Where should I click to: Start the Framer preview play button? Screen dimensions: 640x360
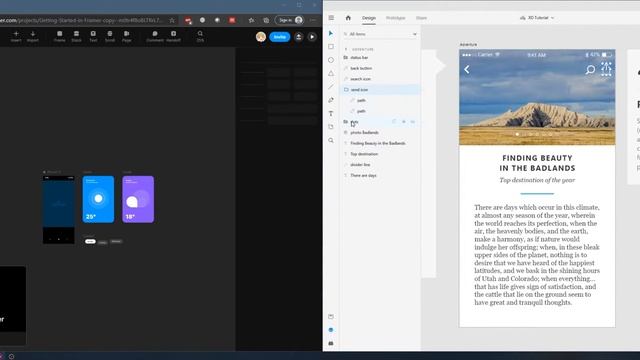[x=312, y=37]
